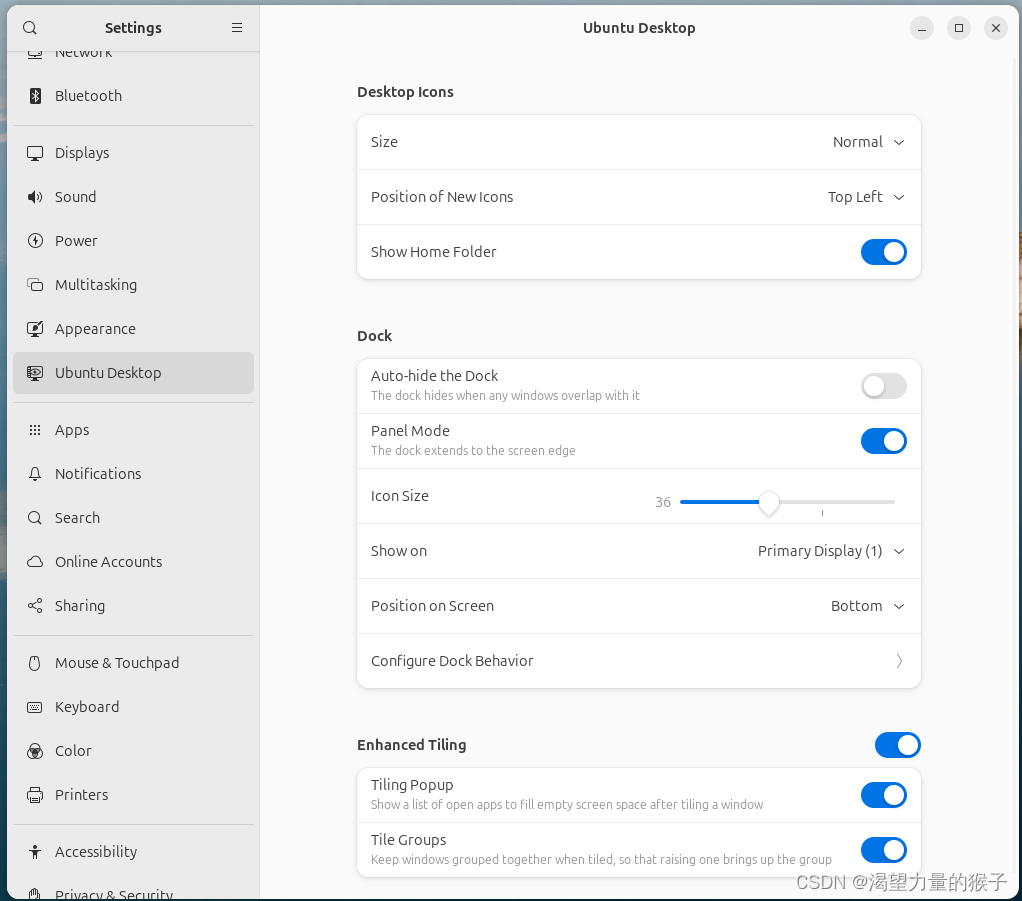Viewport: 1022px width, 901px height.
Task: Toggle Enhanced Tiling master switch
Action: (898, 745)
